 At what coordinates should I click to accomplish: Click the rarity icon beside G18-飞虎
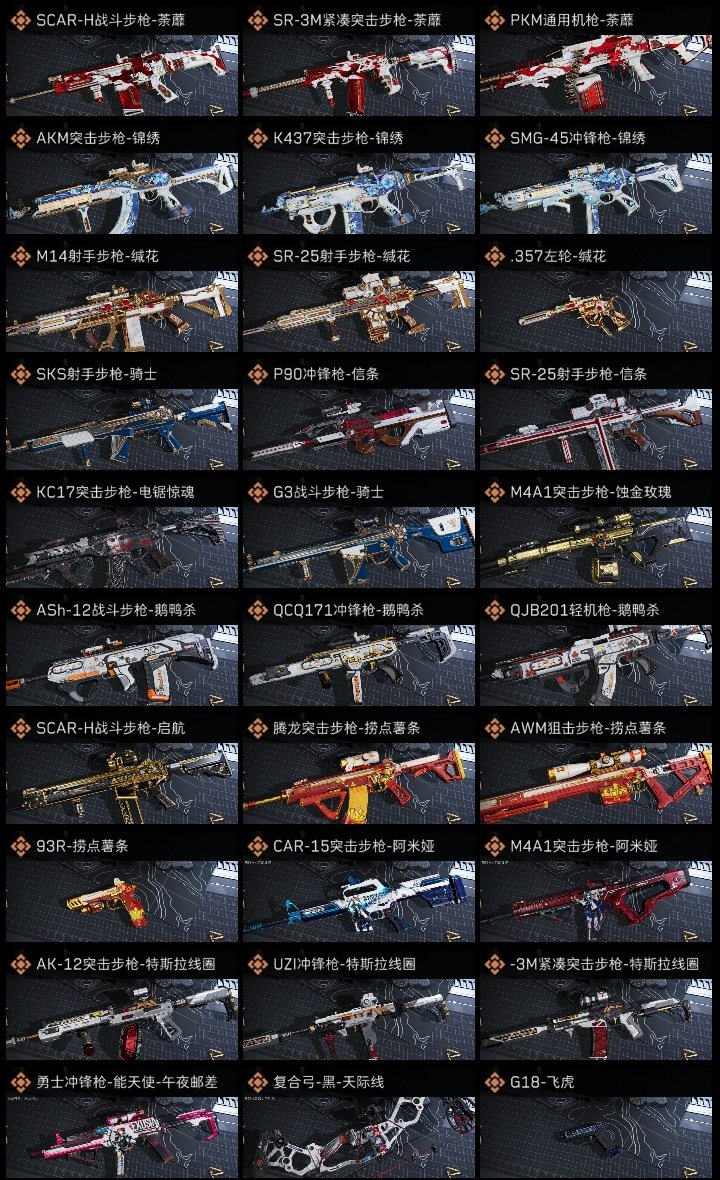pos(494,1082)
